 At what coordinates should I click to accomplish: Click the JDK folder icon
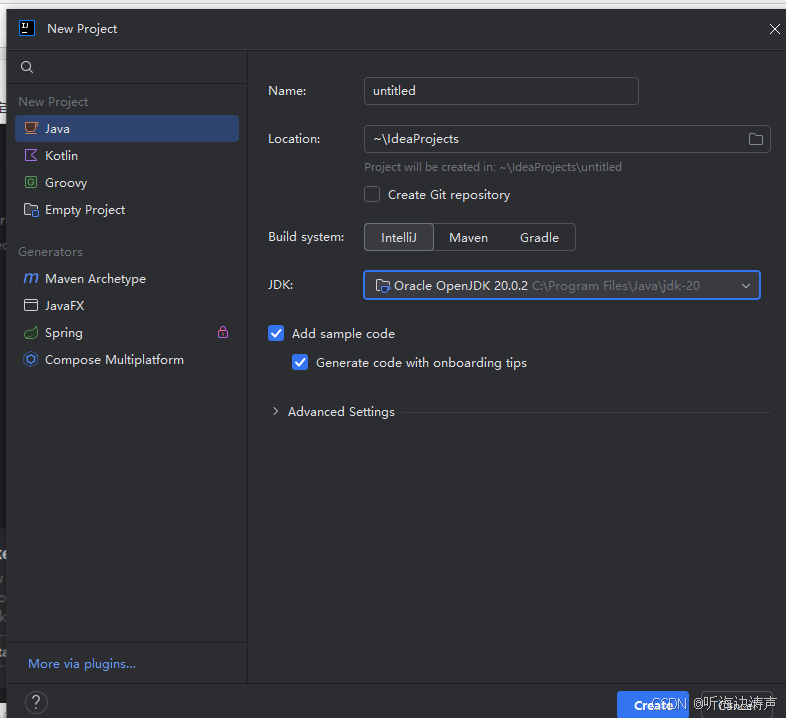383,286
